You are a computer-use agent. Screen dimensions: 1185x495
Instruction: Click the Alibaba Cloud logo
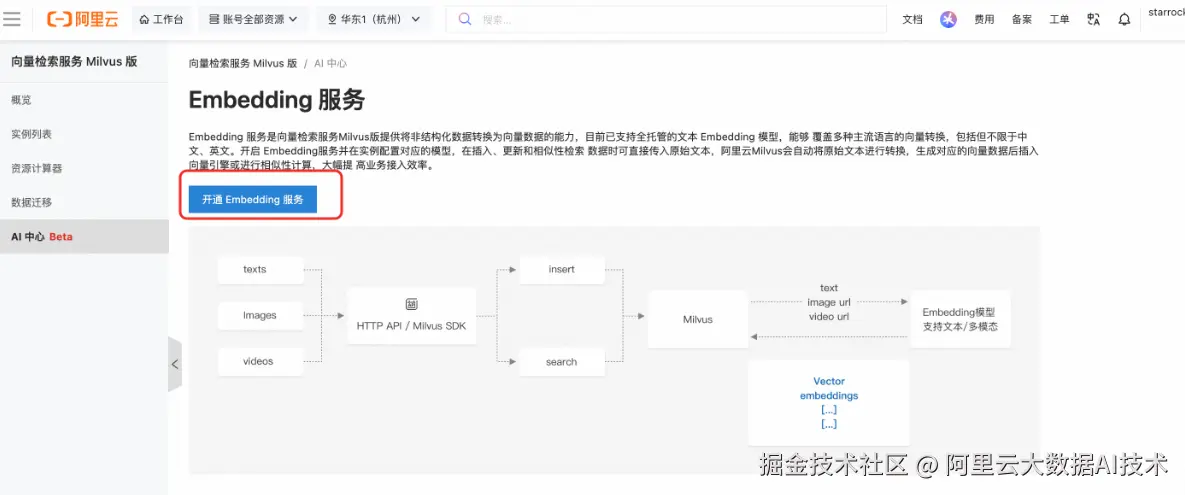tap(82, 20)
